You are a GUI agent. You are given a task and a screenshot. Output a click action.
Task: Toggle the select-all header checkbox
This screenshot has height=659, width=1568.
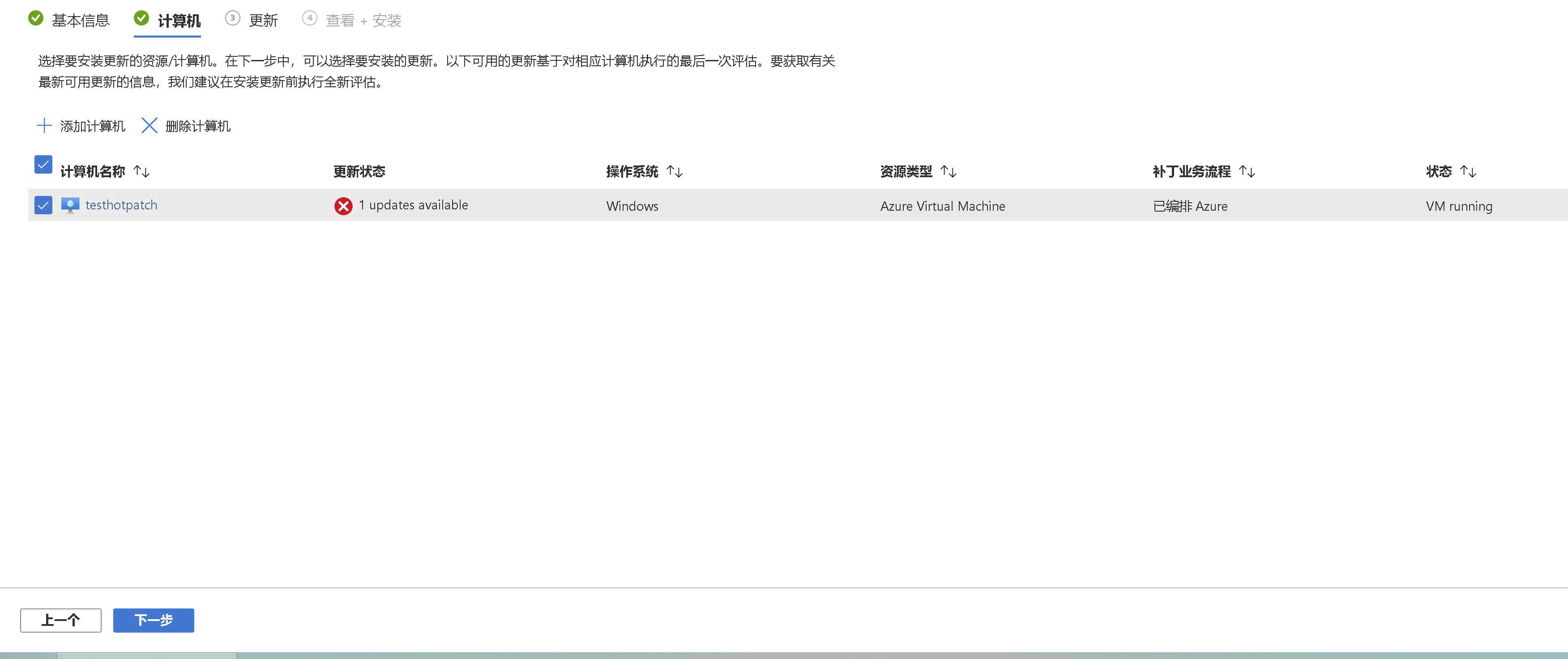(x=43, y=165)
